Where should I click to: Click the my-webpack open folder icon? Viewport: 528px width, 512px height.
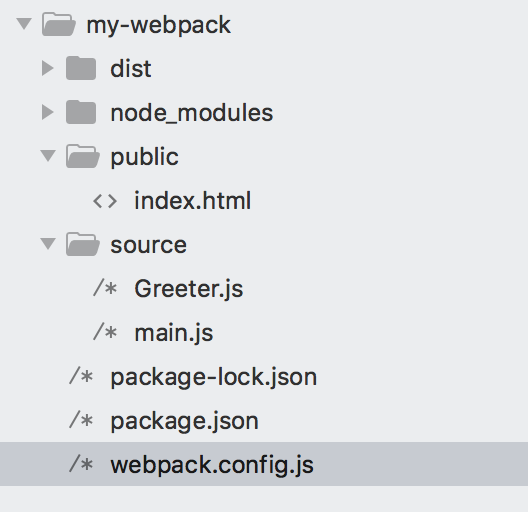(59, 24)
